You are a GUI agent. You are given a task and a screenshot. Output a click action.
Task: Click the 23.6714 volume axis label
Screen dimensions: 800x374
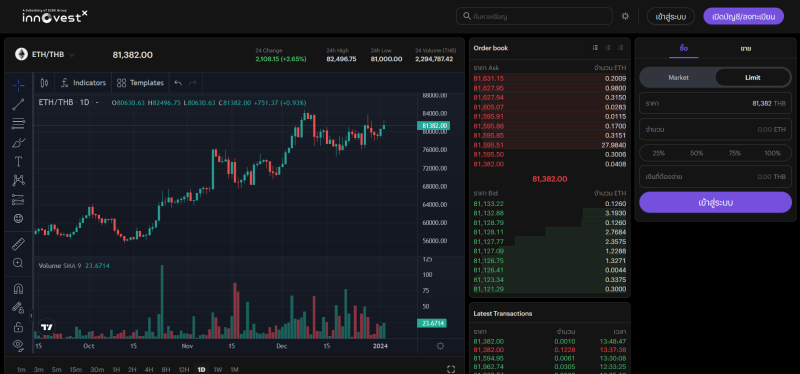pyautogui.click(x=432, y=323)
